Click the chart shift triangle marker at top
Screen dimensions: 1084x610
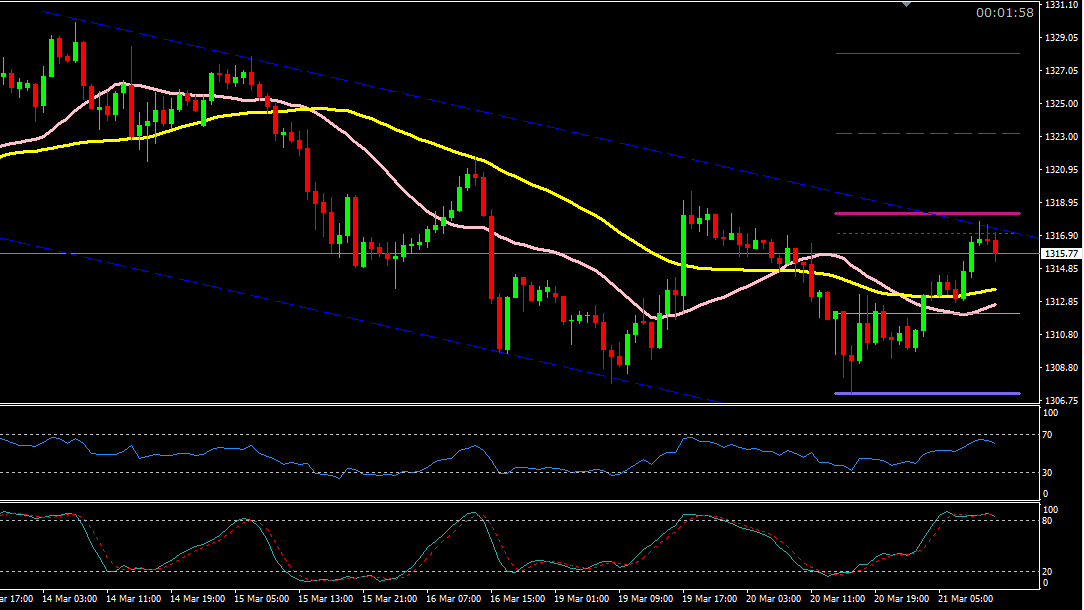(x=907, y=5)
